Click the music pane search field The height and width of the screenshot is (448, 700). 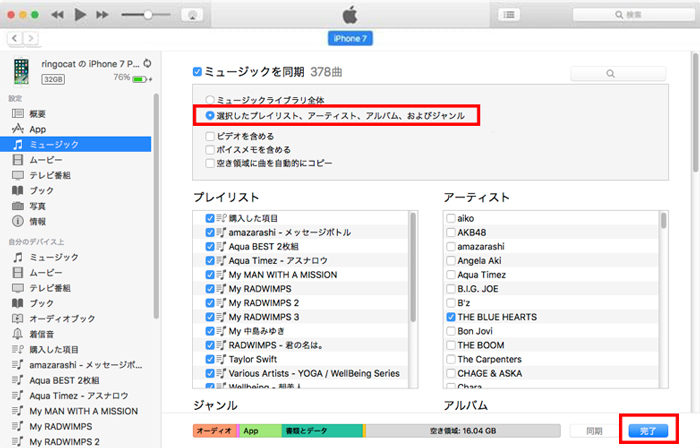(x=618, y=74)
